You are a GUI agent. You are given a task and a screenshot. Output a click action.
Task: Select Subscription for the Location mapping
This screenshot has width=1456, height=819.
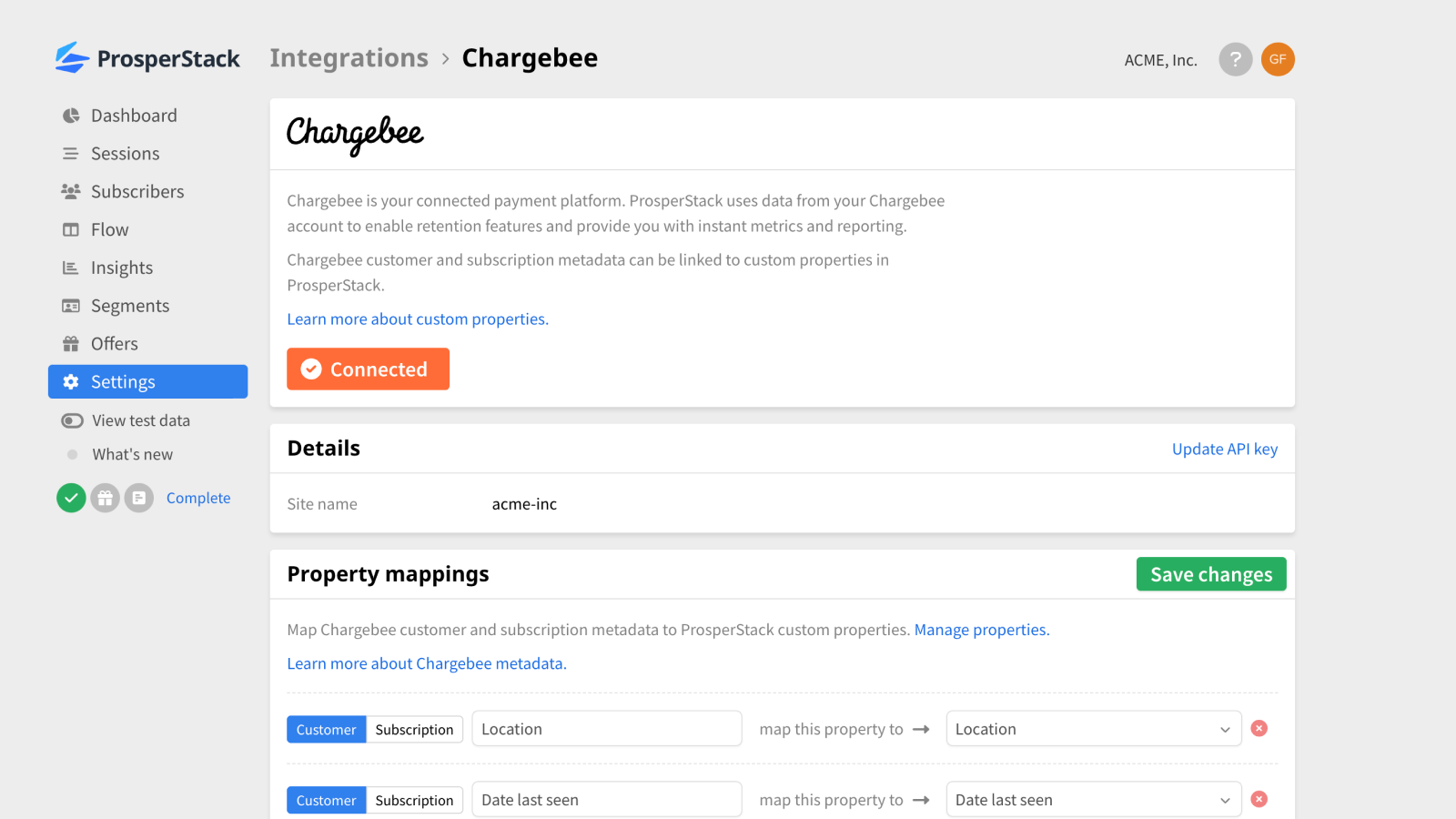tap(414, 730)
